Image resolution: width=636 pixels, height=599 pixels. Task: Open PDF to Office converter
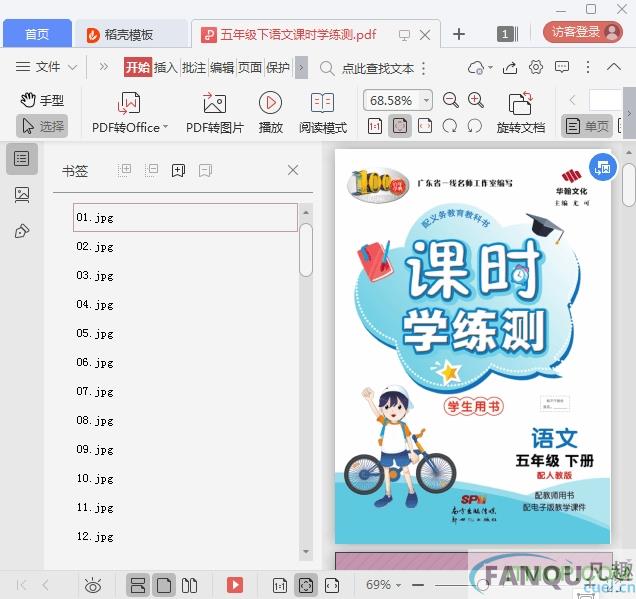130,112
